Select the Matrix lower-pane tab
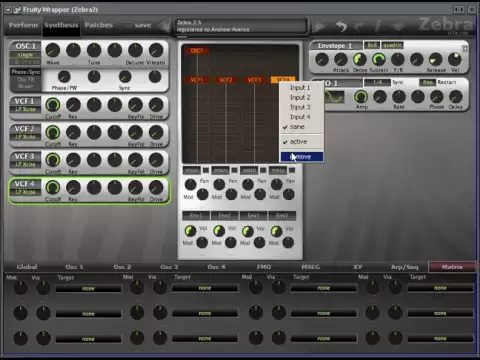This screenshot has width=480, height=360. click(x=452, y=267)
